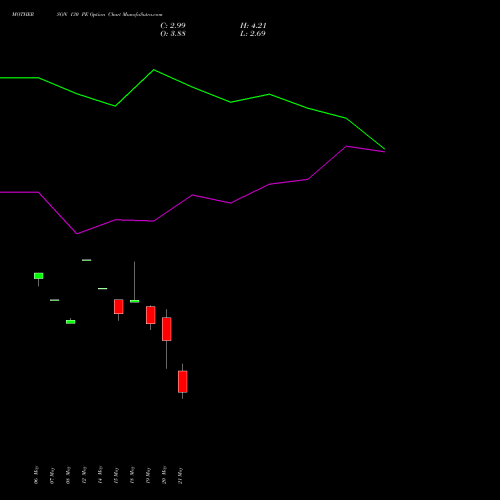This screenshot has width=500, height=500.
Task: Select the 06 May date label
Action: (36, 475)
